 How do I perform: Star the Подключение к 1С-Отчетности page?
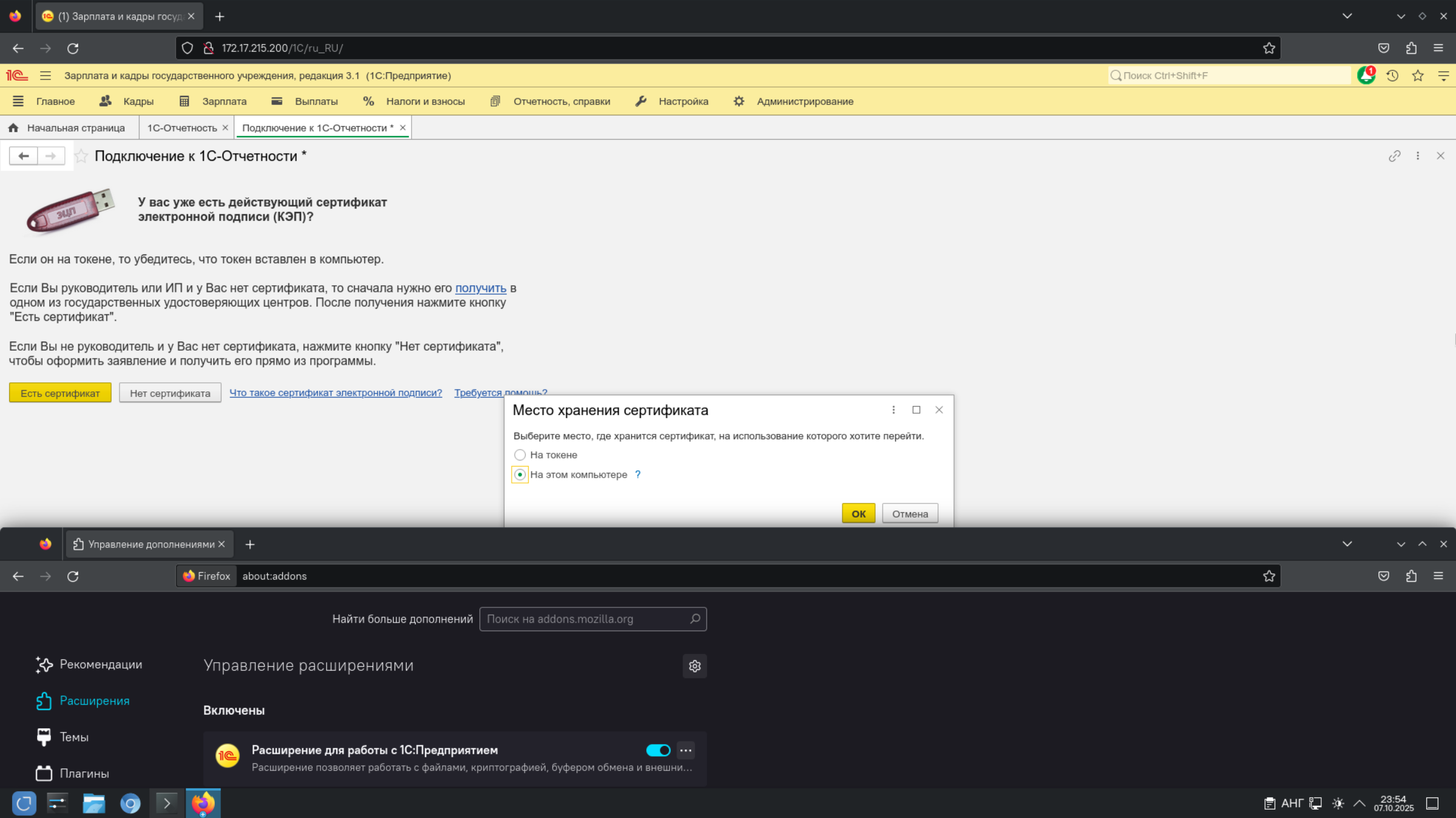pyautogui.click(x=81, y=157)
